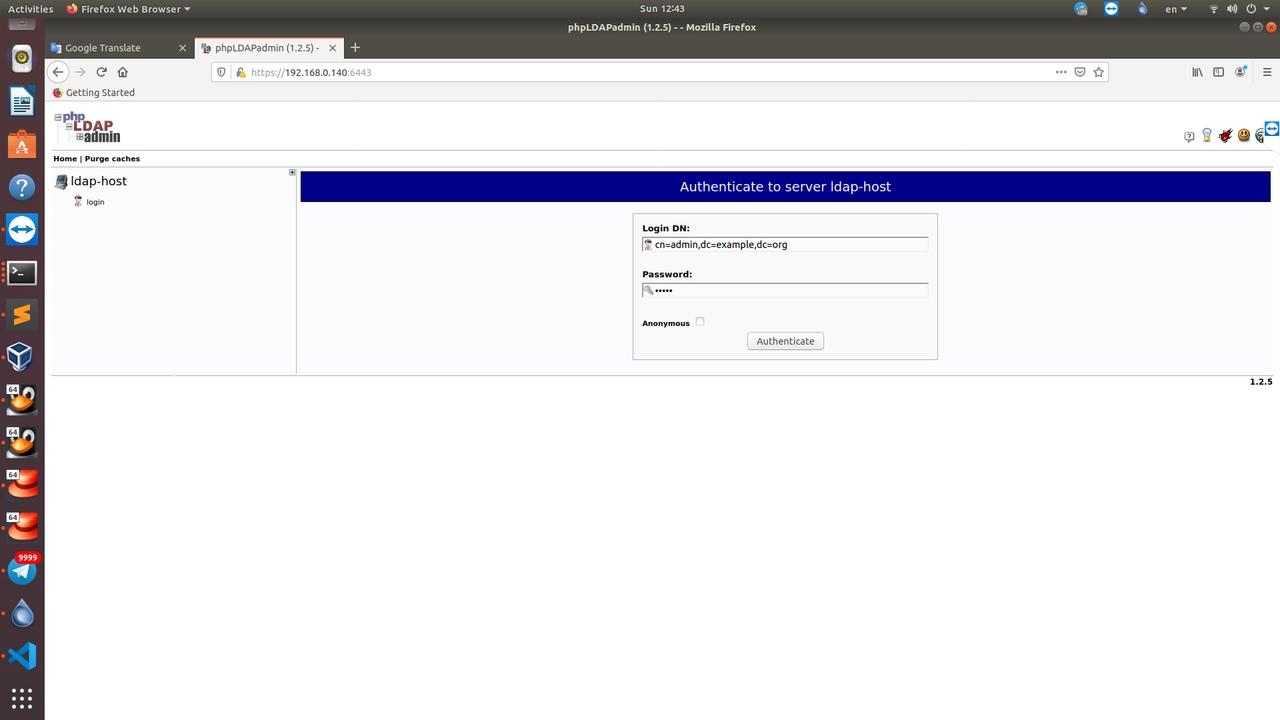This screenshot has width=1280, height=720.
Task: Launch Sublime Text from the dock
Action: (22, 315)
